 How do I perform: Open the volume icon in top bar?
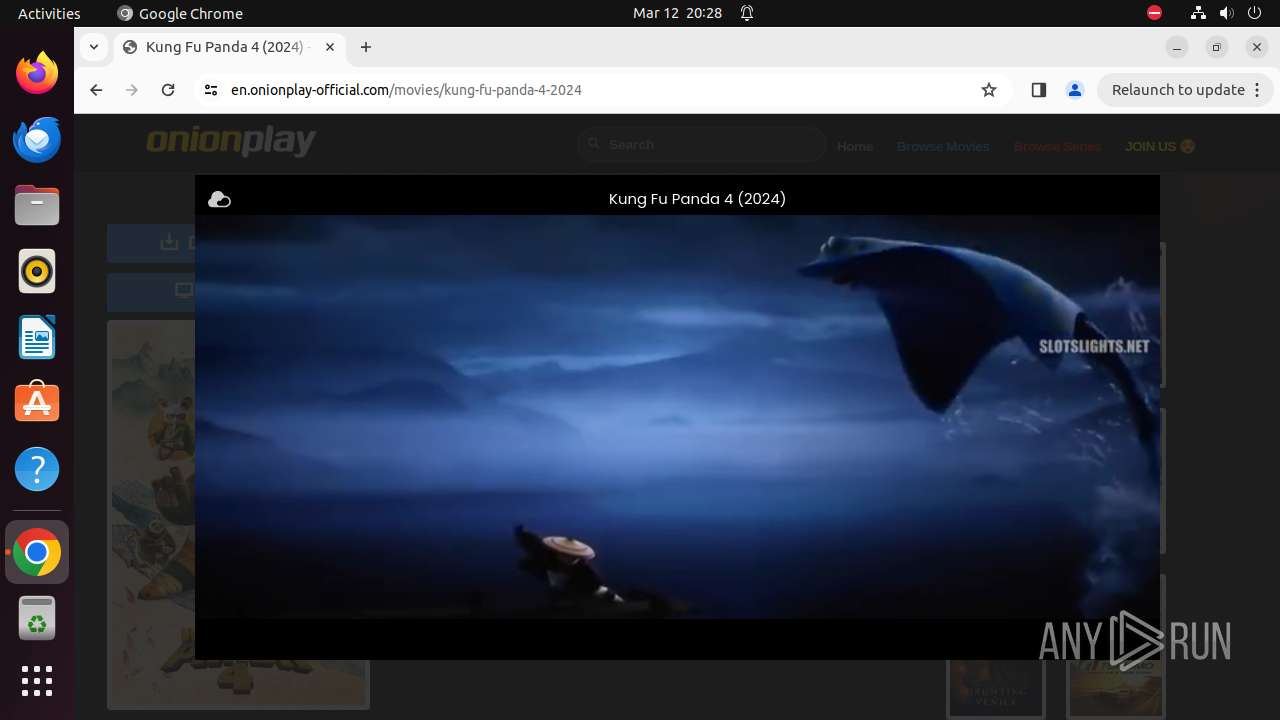pyautogui.click(x=1226, y=13)
